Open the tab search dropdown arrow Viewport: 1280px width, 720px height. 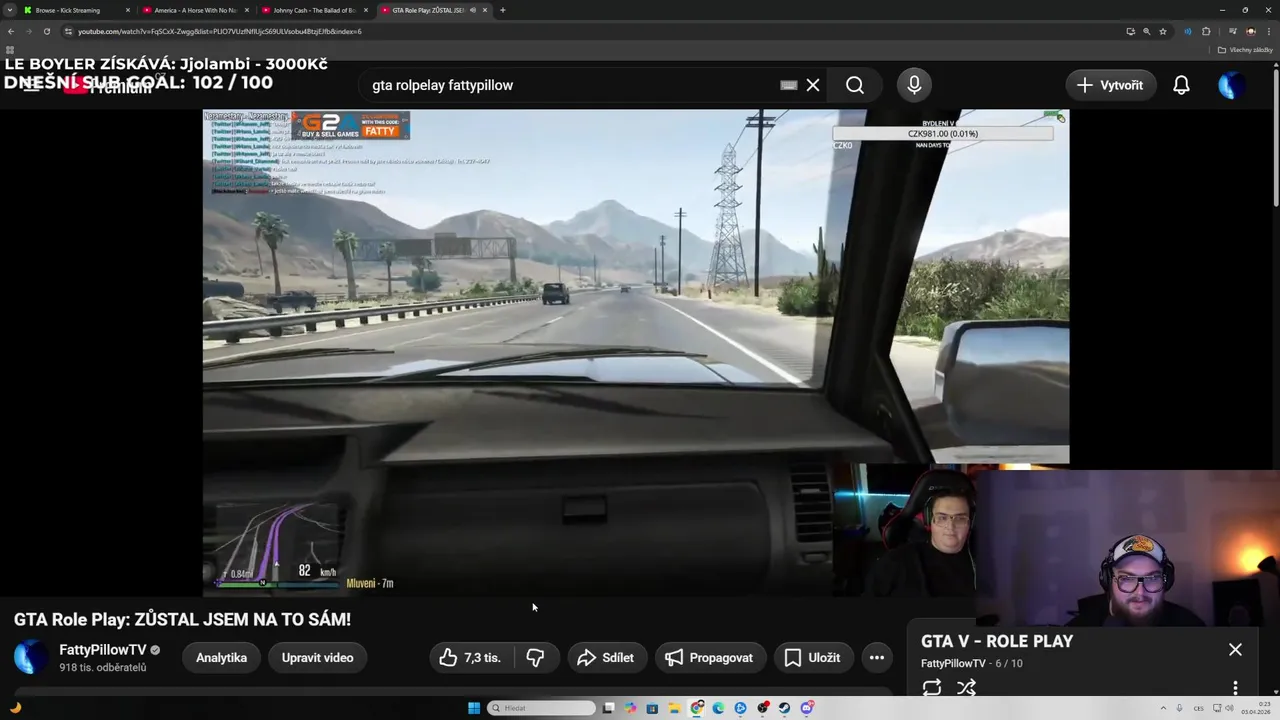10,10
